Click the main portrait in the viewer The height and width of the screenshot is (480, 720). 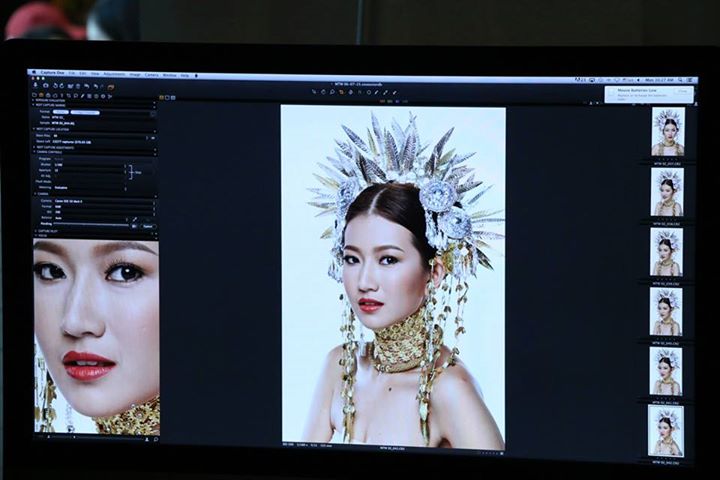[393, 277]
